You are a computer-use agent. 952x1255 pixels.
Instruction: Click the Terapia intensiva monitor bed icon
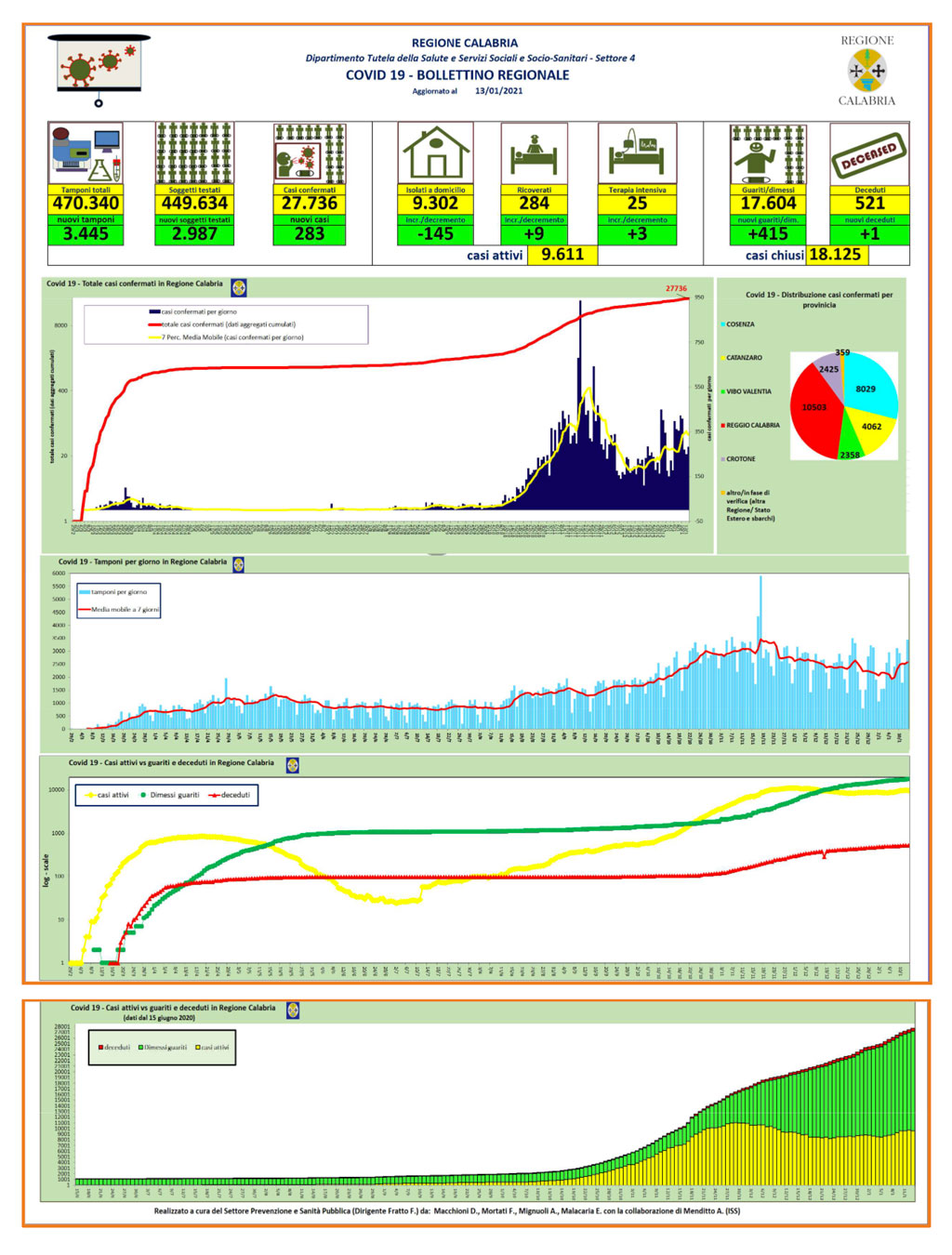(x=637, y=153)
